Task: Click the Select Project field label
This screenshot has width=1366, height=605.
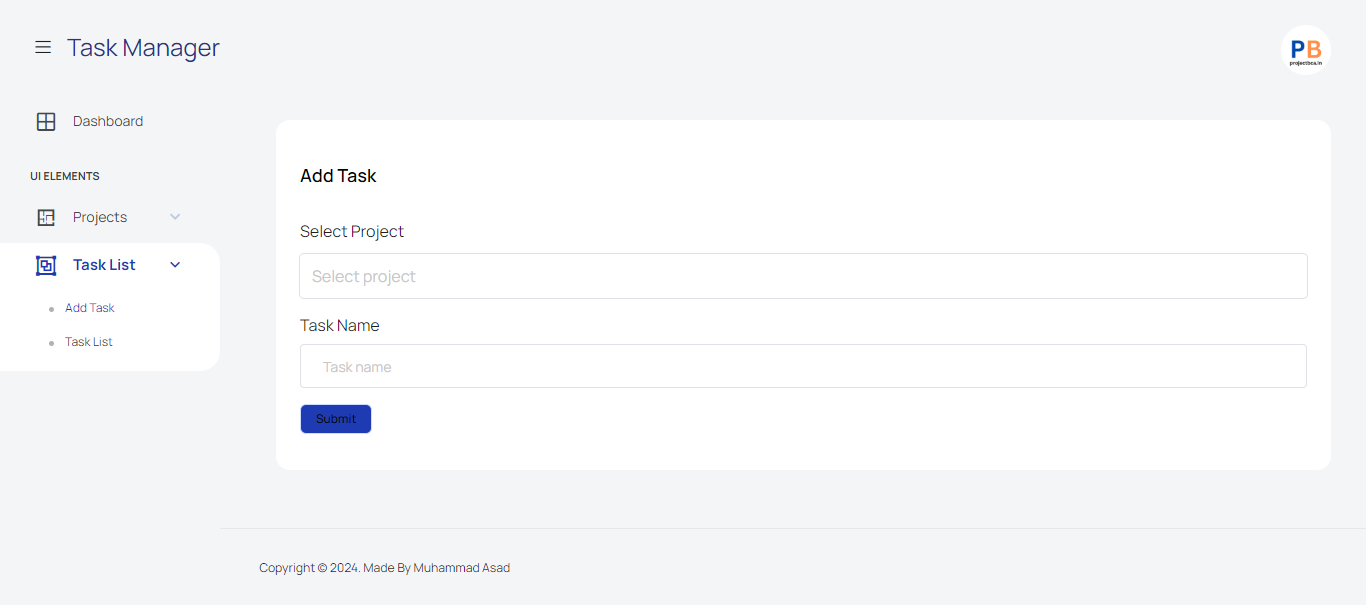Action: coord(352,231)
